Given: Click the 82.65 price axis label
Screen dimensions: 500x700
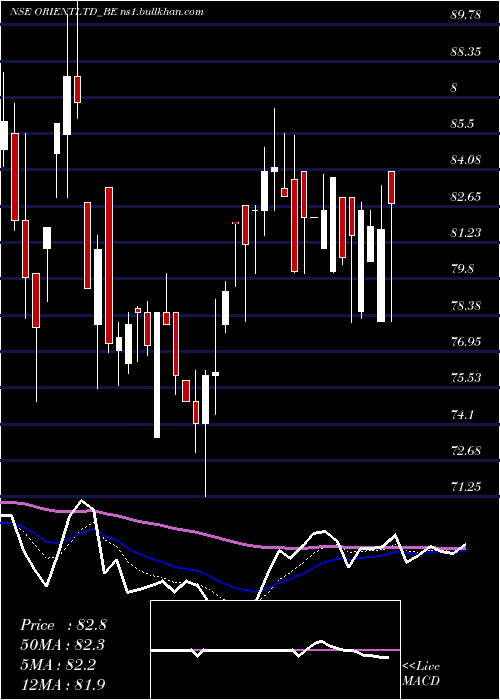Looking at the screenshot, I should point(465,196).
